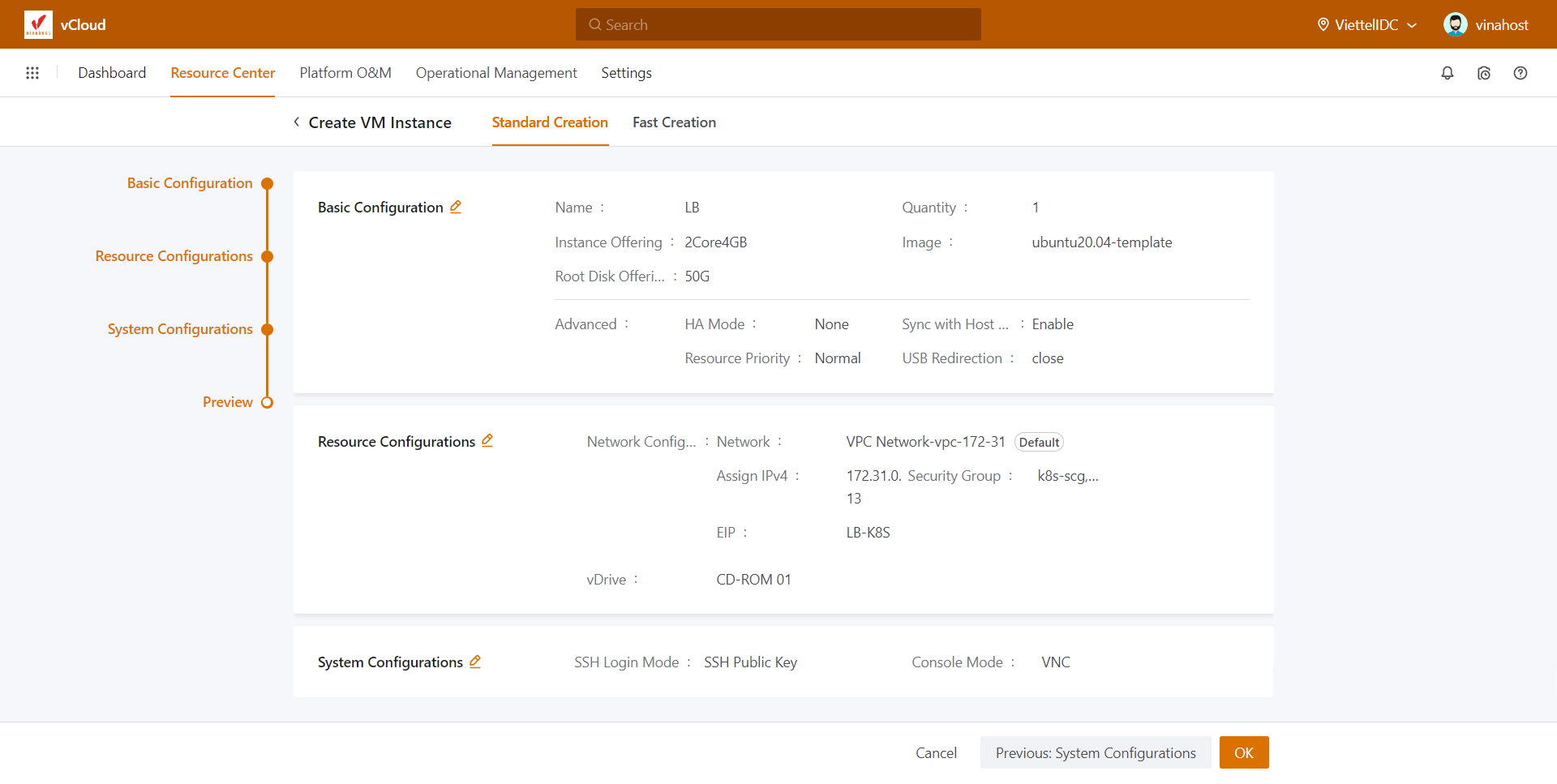Click the vinahost user avatar

[1455, 24]
